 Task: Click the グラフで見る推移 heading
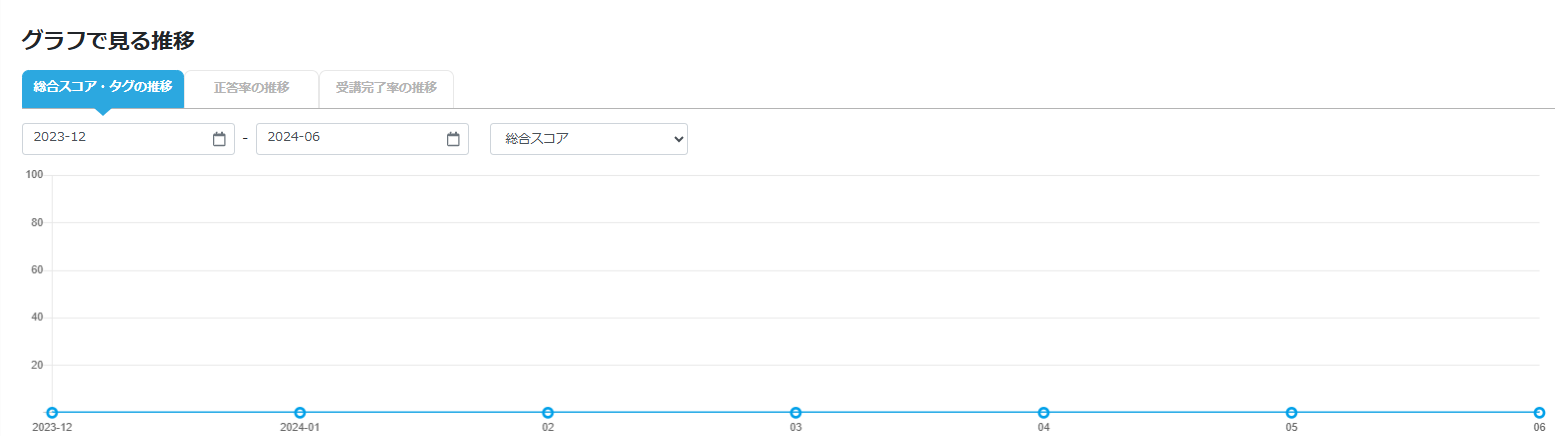pyautogui.click(x=108, y=41)
